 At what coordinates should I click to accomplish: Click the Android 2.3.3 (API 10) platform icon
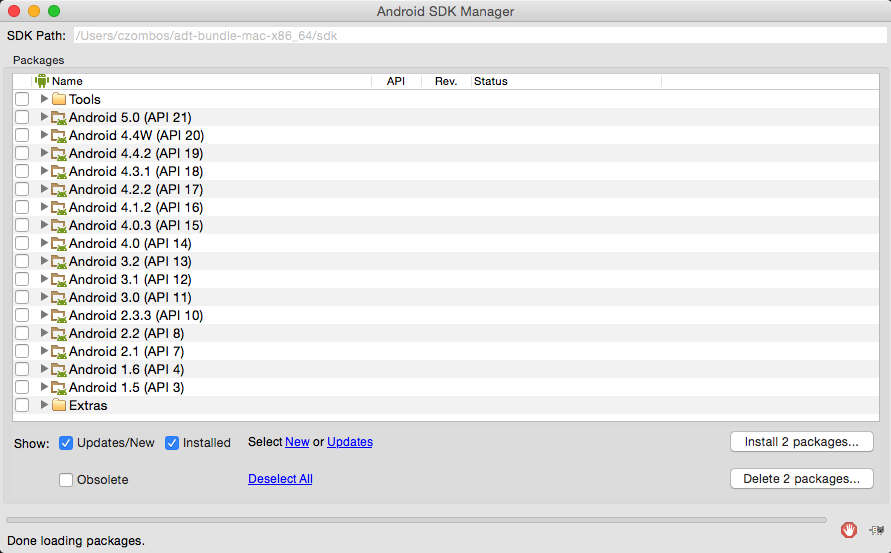click(x=59, y=315)
